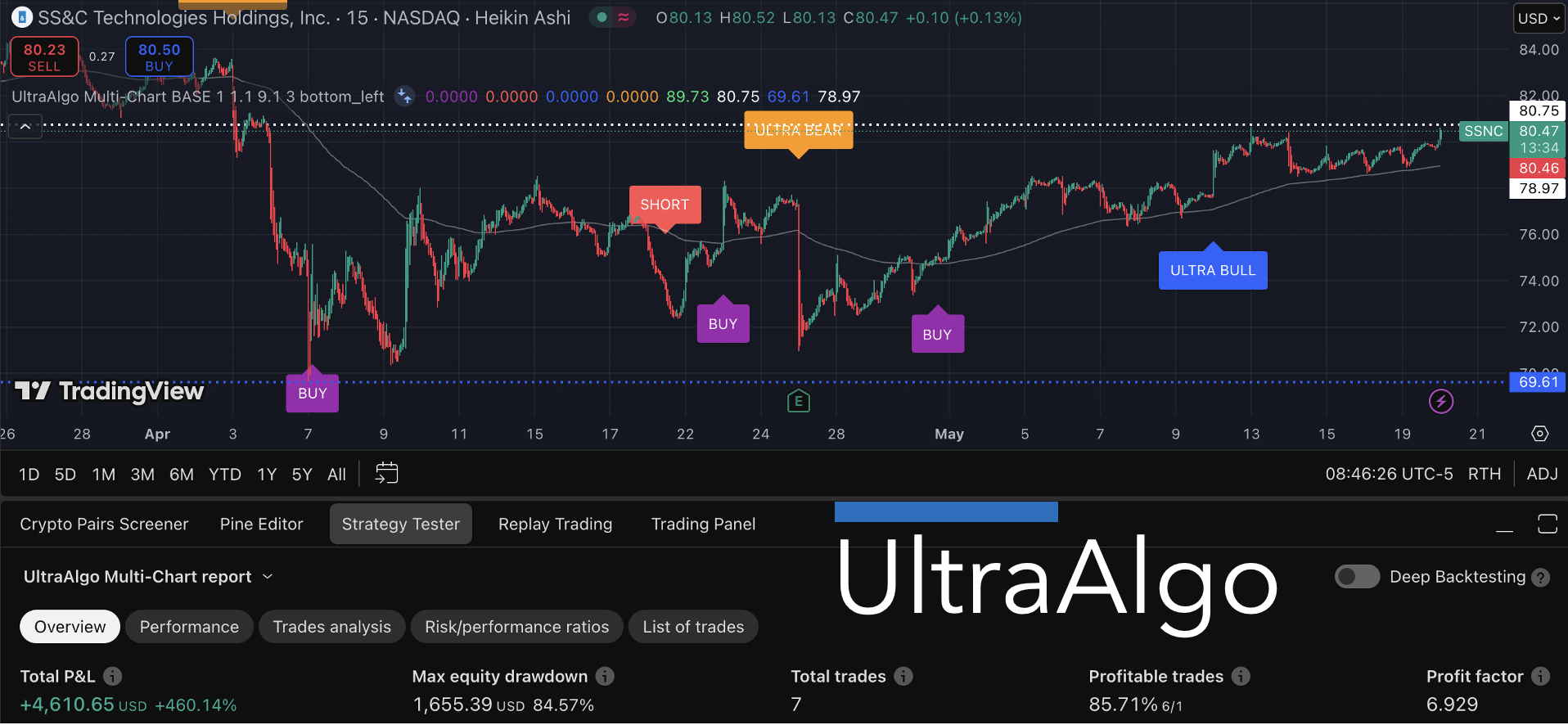Click the 78.97 price axis label
Screen dimensions: 1568x725
(x=1539, y=188)
